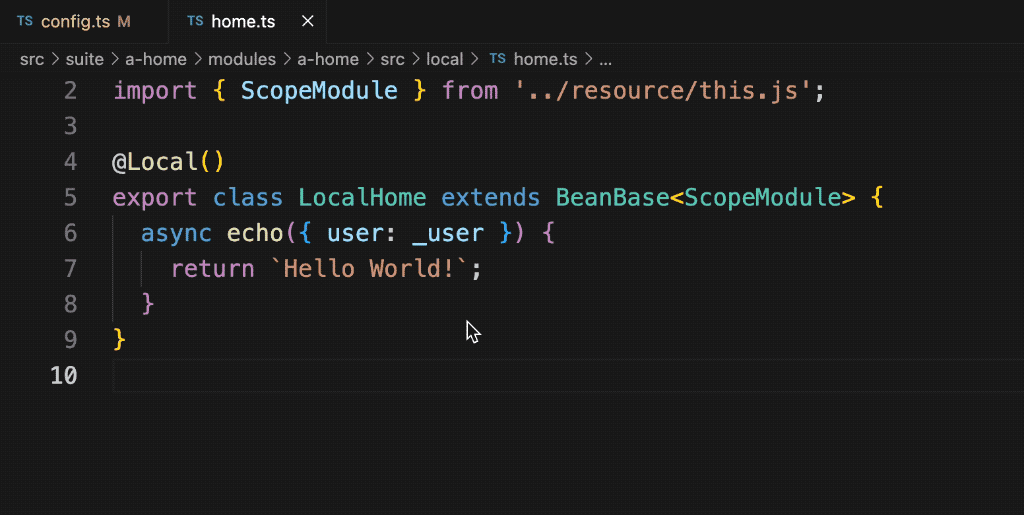Screen dimensions: 1024x515
Task: Click the _user parameter
Action: [449, 232]
